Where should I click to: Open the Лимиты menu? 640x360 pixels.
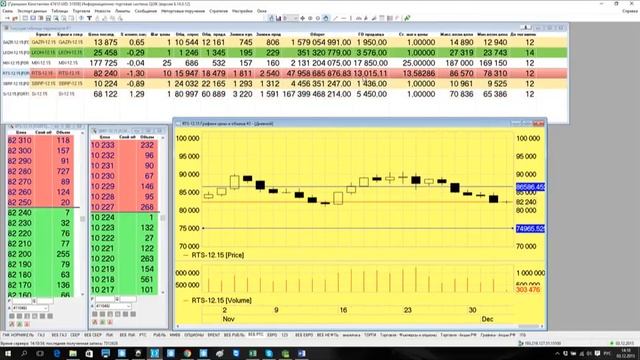pyautogui.click(x=122, y=11)
